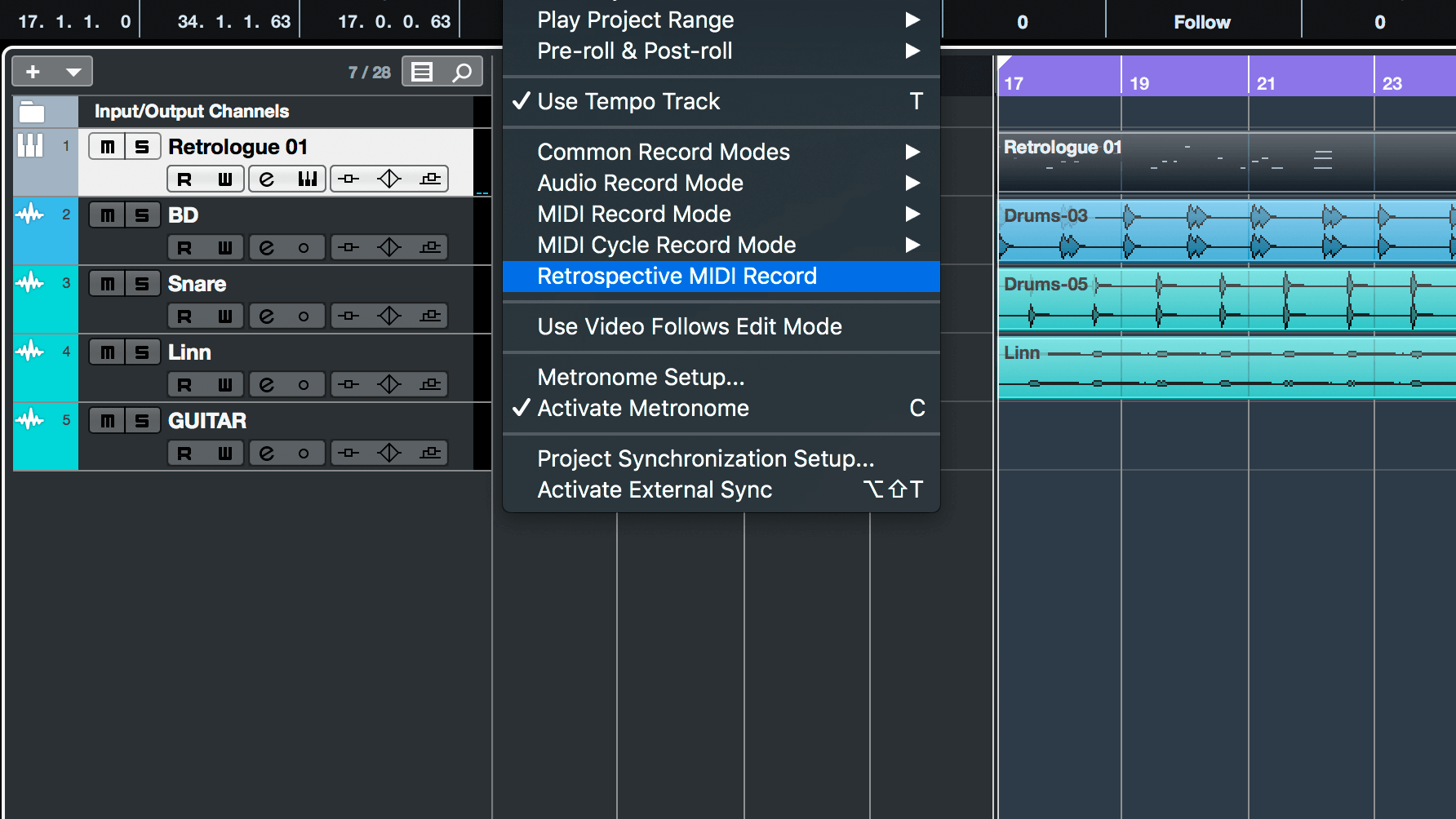Click bar 19 on the ruler
This screenshot has width=1456, height=819.
[1139, 83]
